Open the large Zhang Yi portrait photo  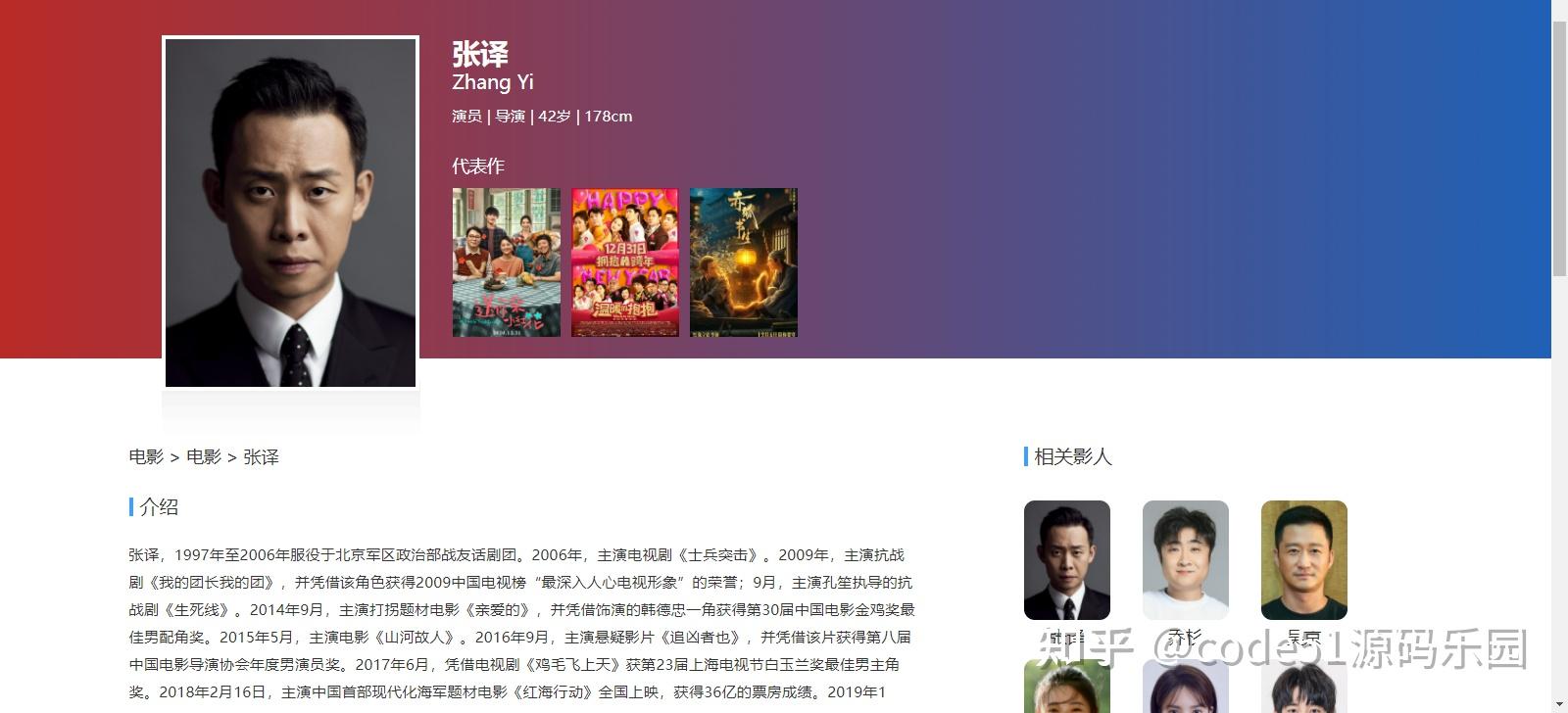pyautogui.click(x=290, y=213)
